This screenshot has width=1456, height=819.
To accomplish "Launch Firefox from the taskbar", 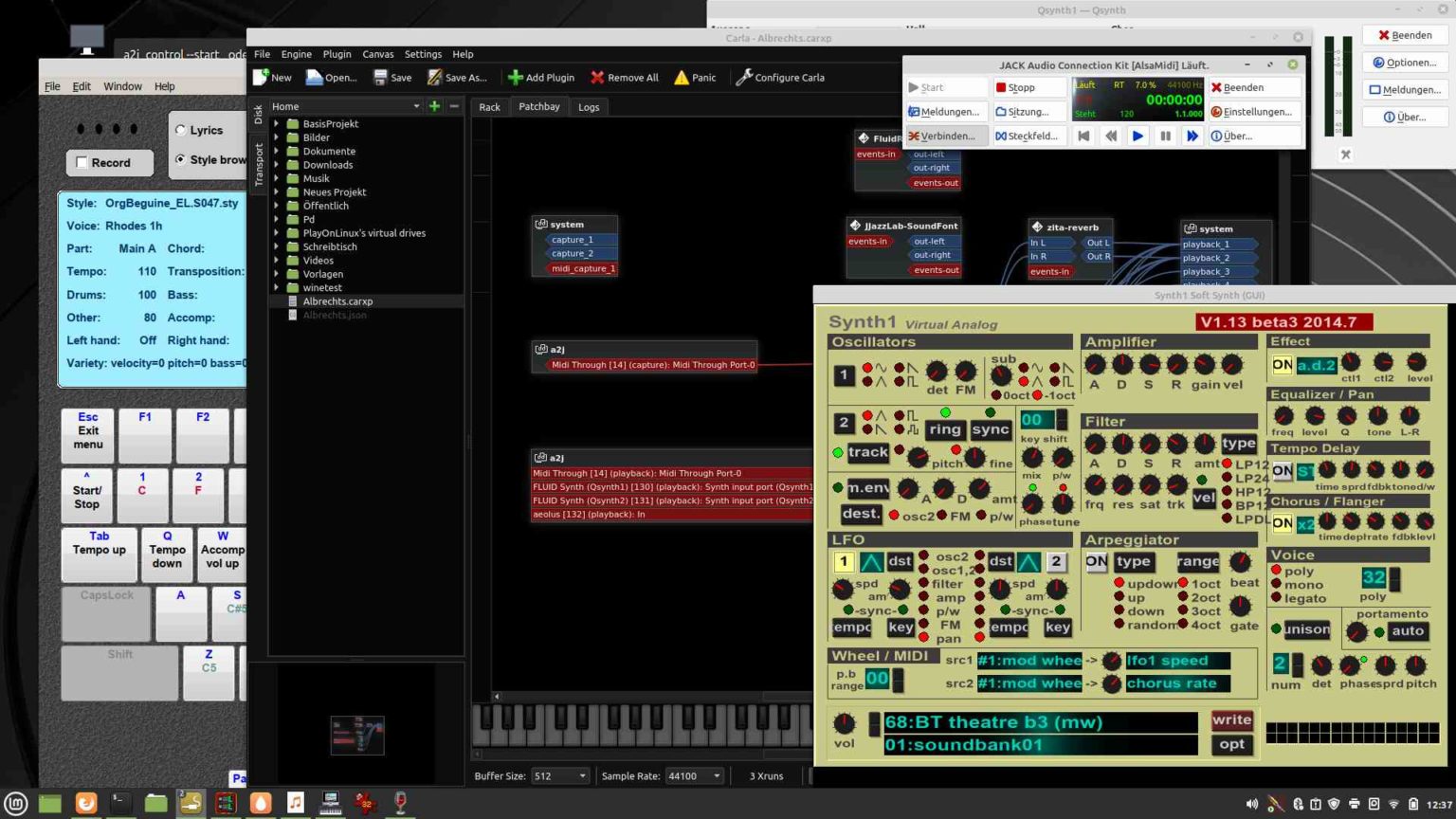I will (x=85, y=803).
